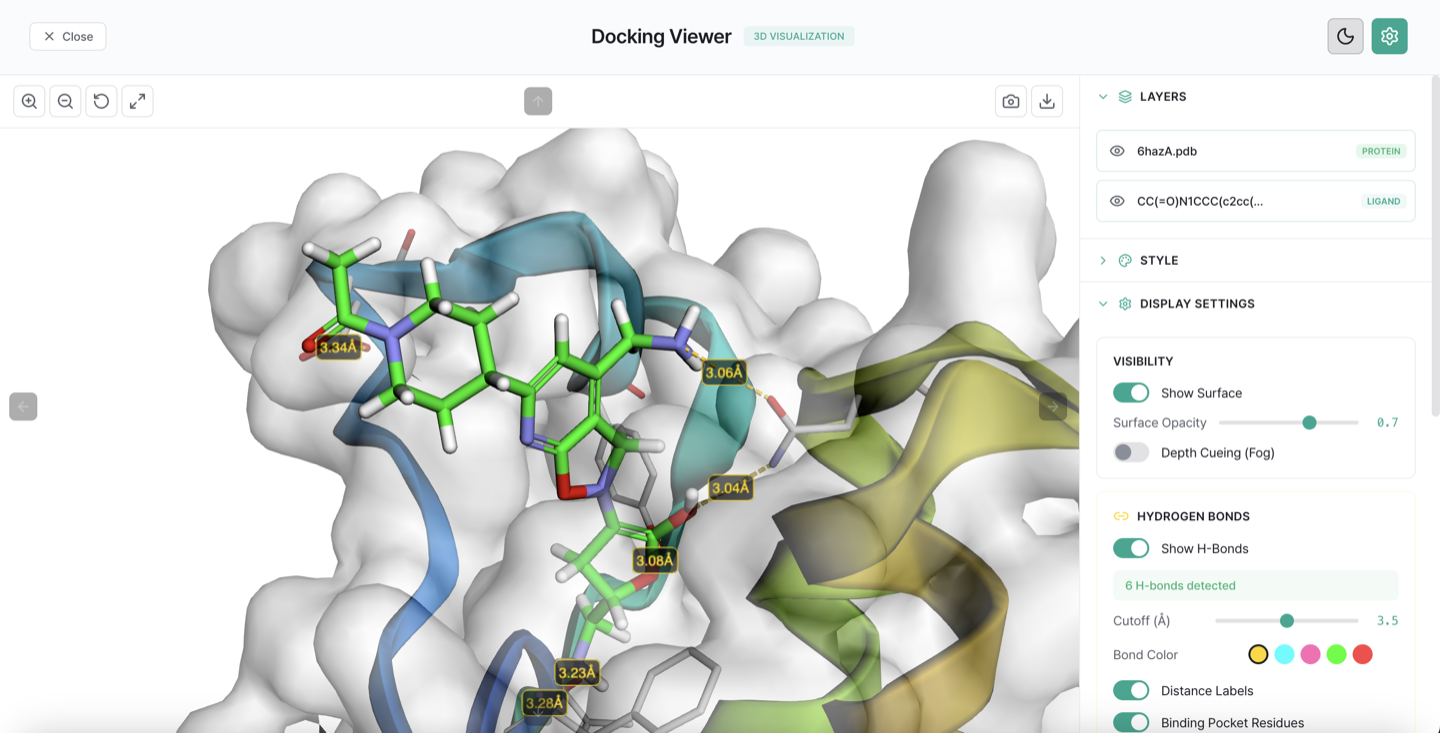1440x733 pixels.
Task: Expand the Style section chevron
Action: point(1103,260)
